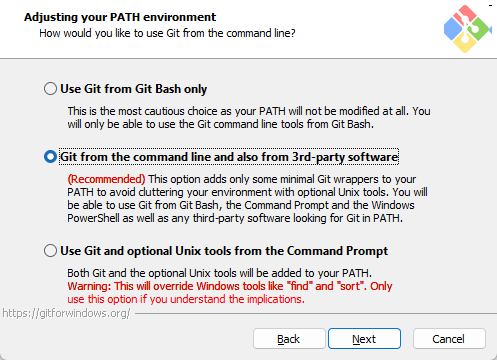The width and height of the screenshot is (497, 360).
Task: Click the 'most cautious choice' description text
Action: (249, 117)
